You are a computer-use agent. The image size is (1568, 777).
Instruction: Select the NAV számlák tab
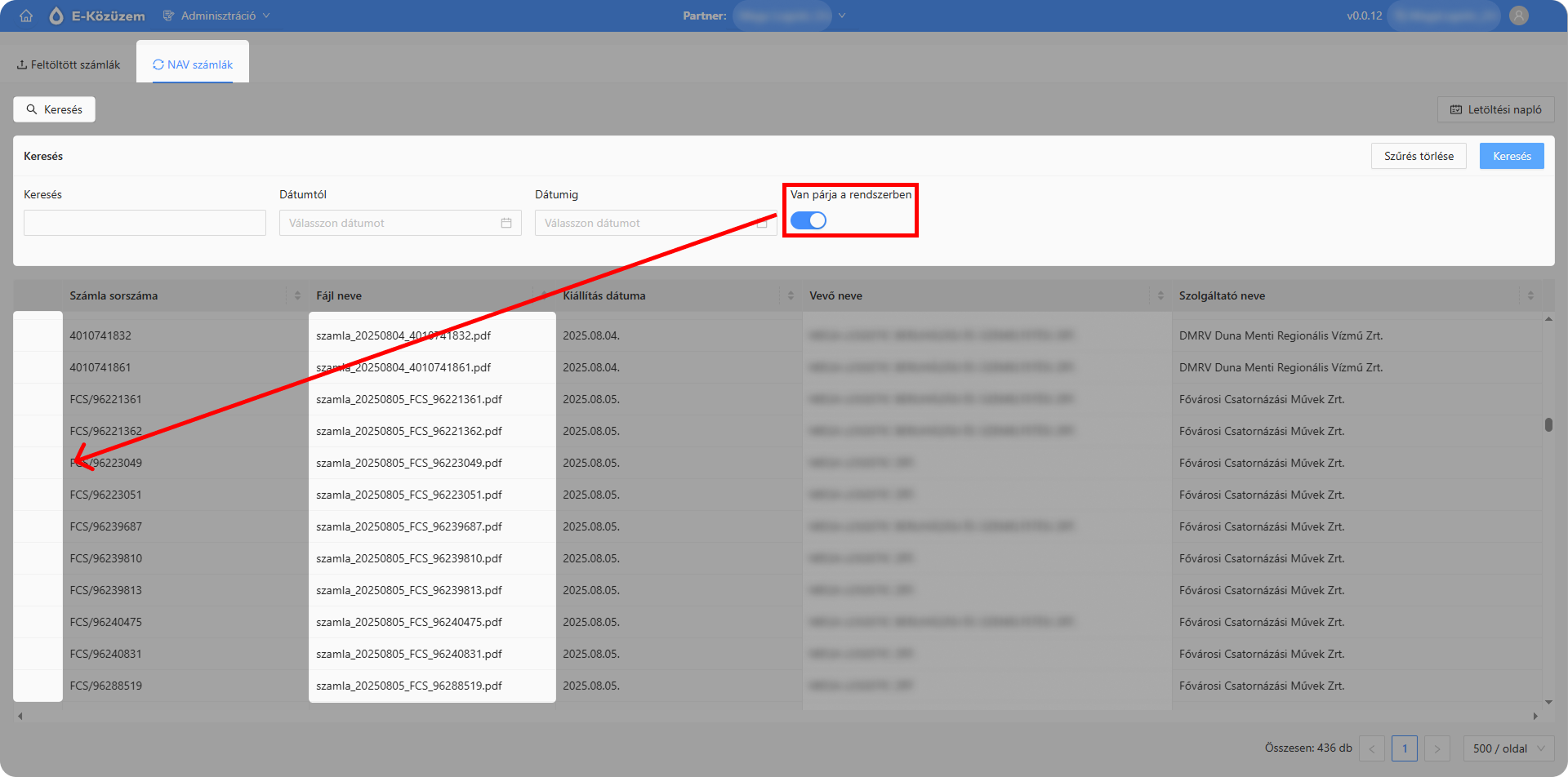(x=193, y=64)
